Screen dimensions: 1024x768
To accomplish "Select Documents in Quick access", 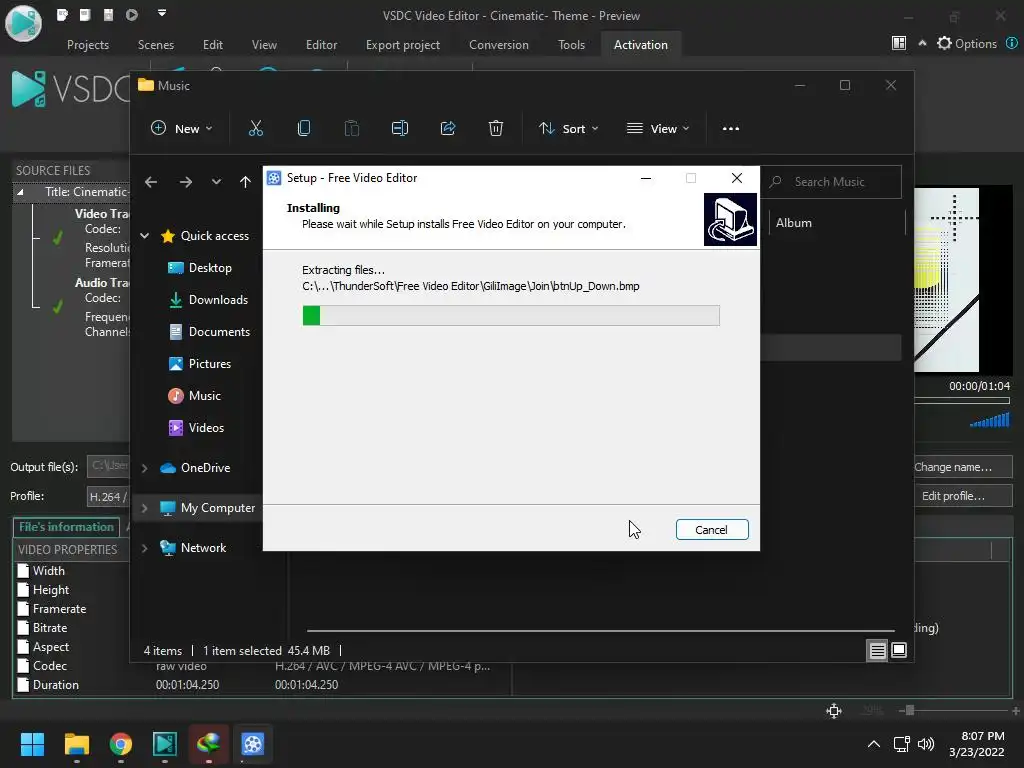I will [x=209, y=332].
